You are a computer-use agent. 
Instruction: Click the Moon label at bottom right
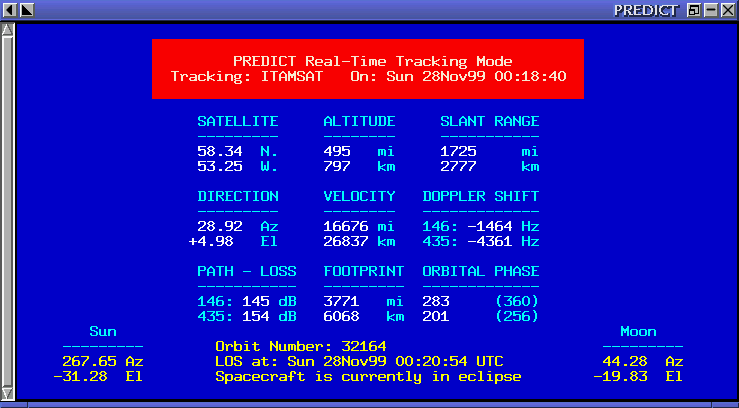click(637, 331)
